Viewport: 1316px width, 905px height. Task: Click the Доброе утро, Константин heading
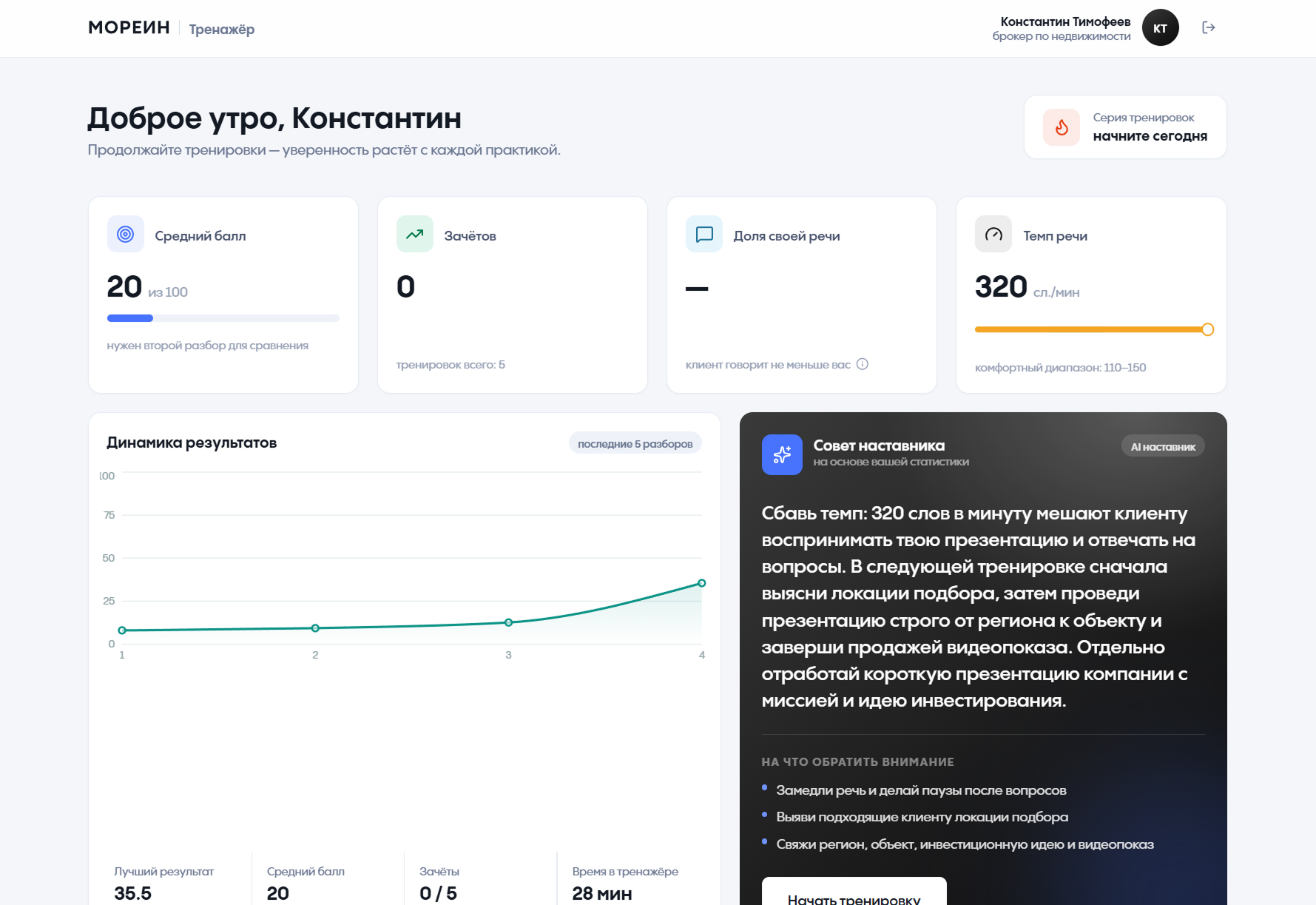pyautogui.click(x=274, y=118)
